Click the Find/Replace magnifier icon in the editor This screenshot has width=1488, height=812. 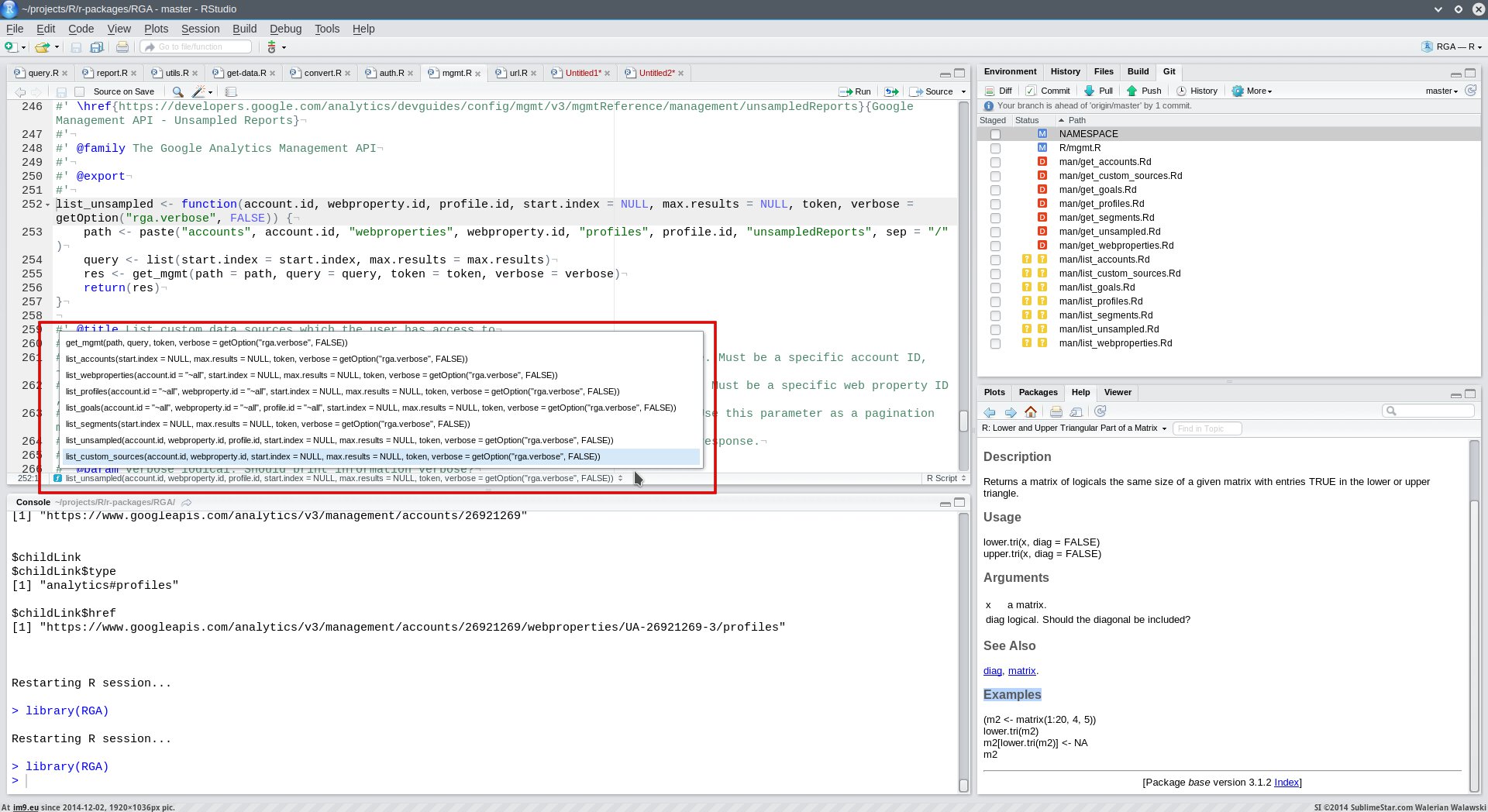[x=177, y=91]
